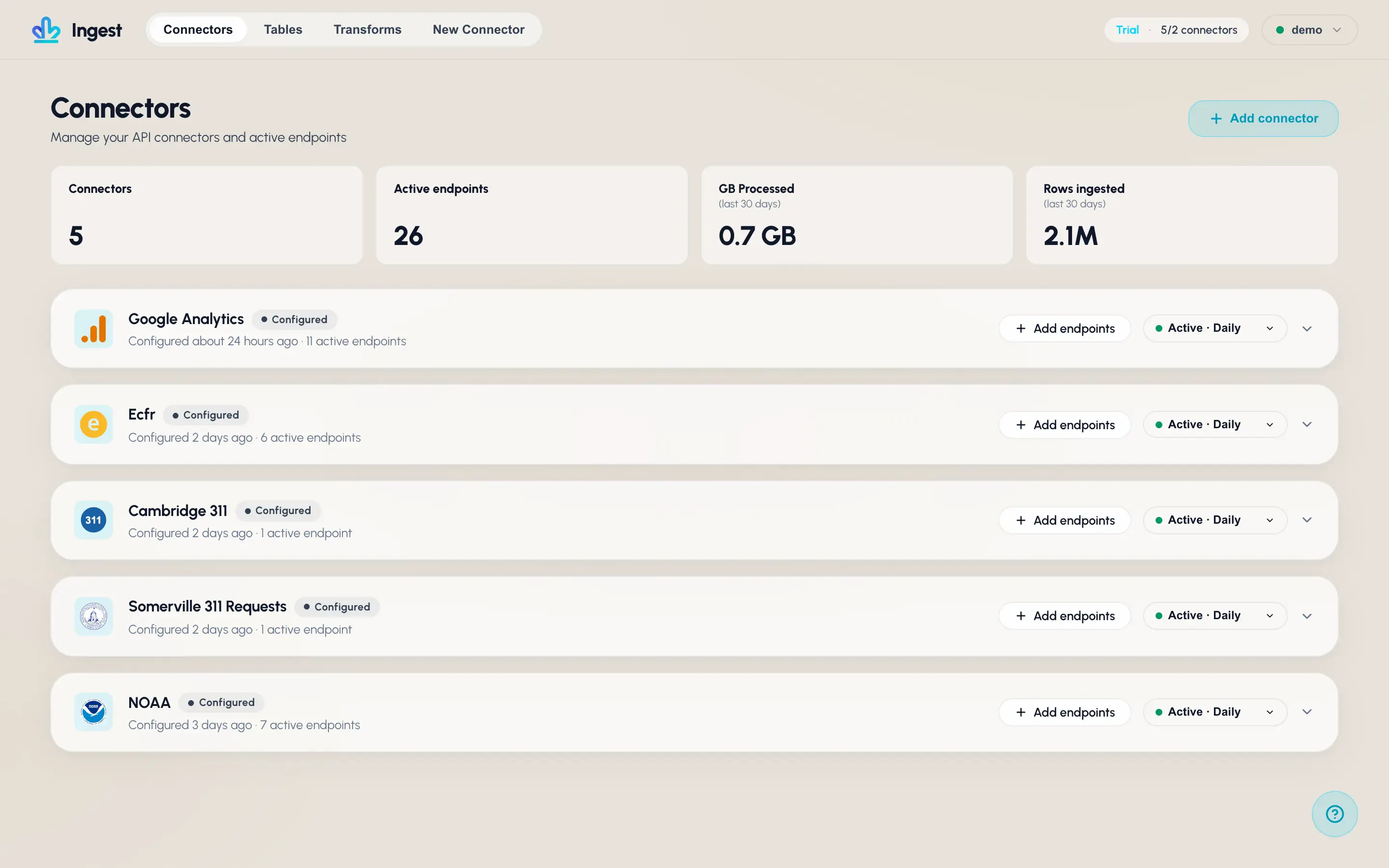Screen dimensions: 1389x868
Task: Select the Rows ingested stat card
Action: [1182, 215]
